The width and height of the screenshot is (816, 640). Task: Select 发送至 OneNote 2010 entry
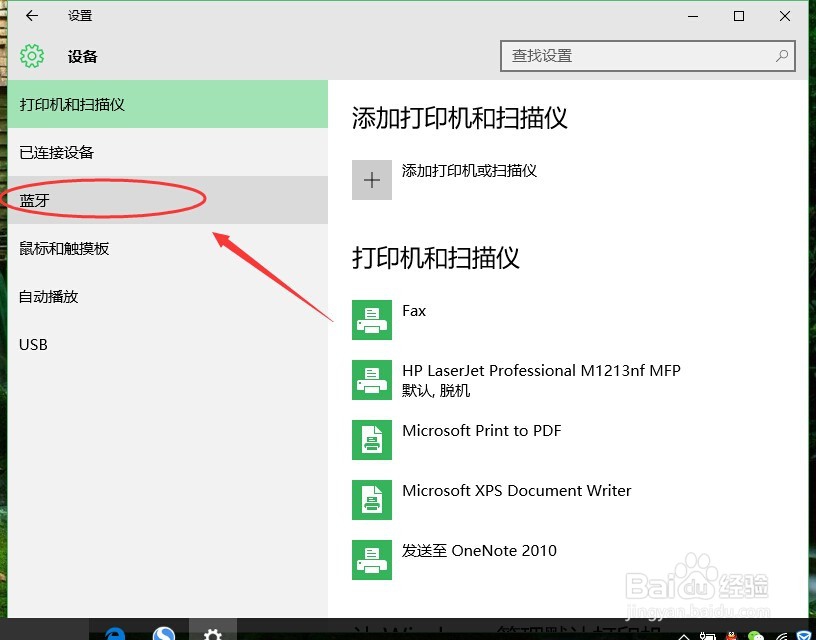click(x=479, y=551)
